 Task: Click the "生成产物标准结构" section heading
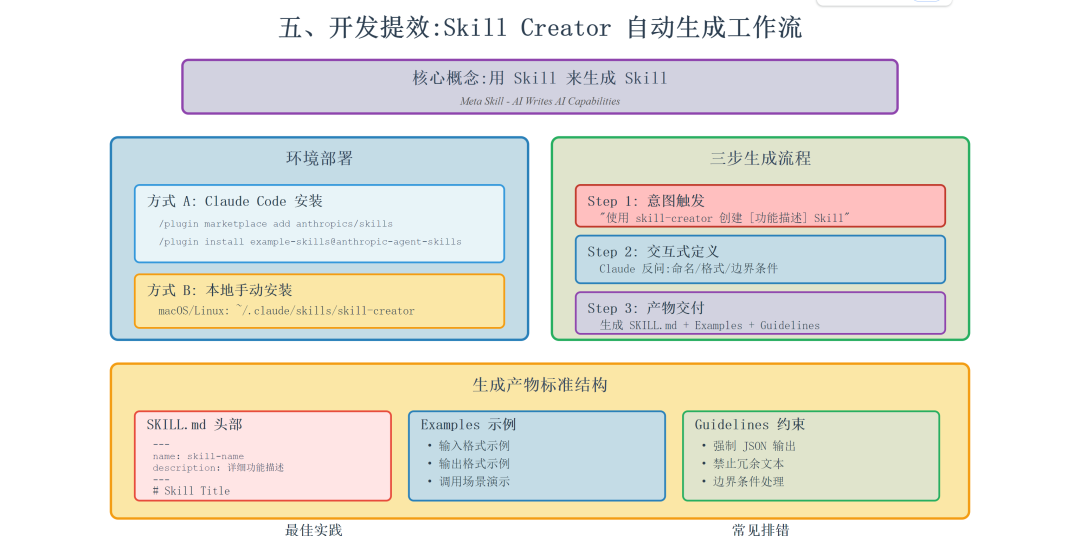(540, 385)
